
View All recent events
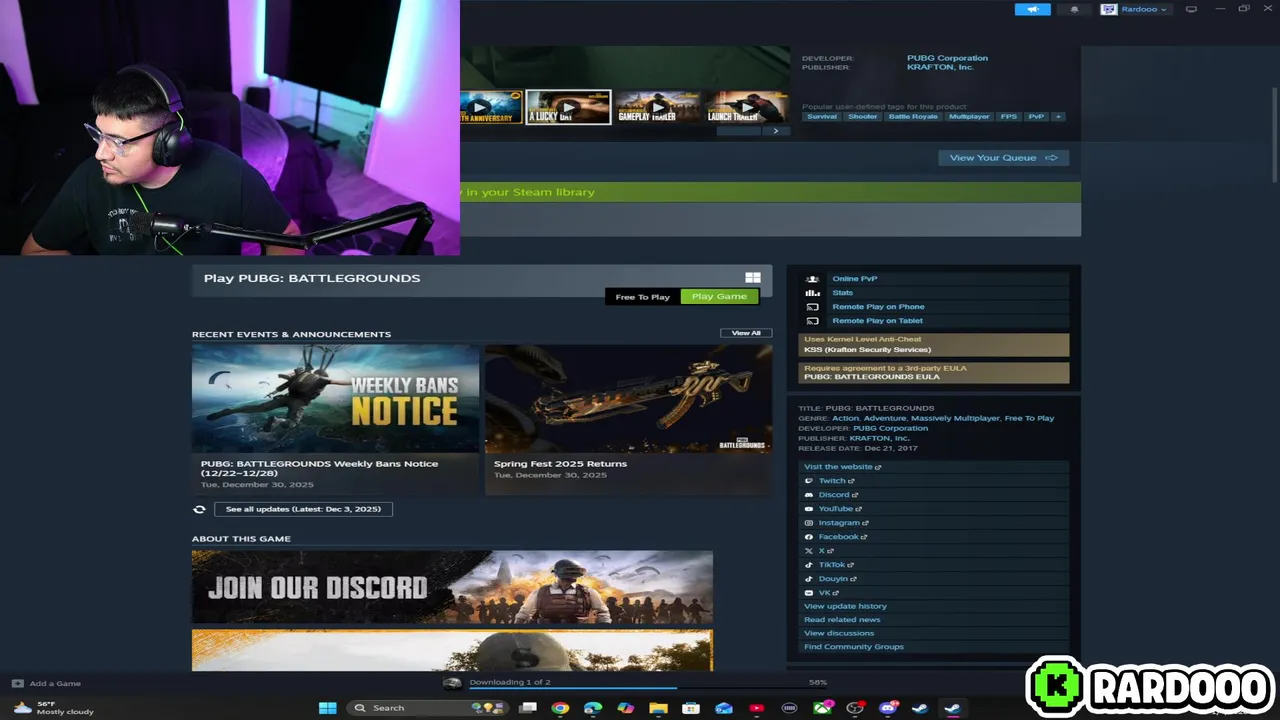point(746,333)
